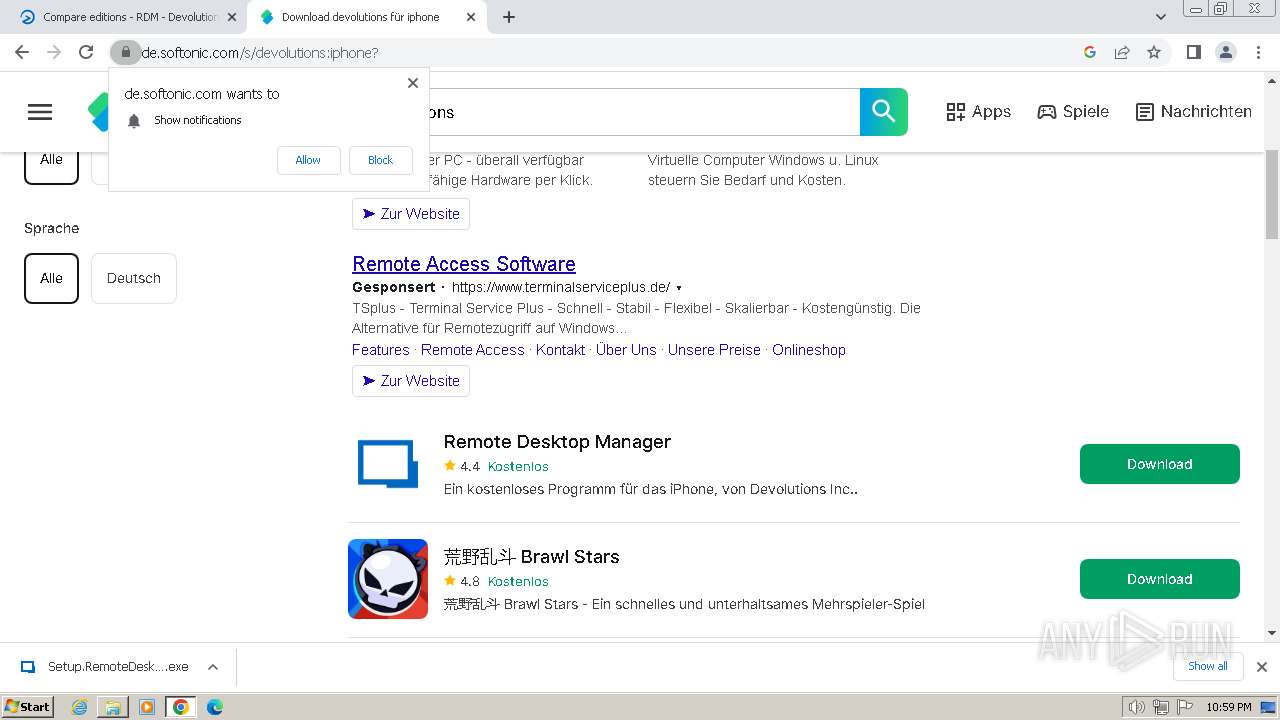Click the green search magnifier button
The width and height of the screenshot is (1280, 720).
tap(884, 112)
